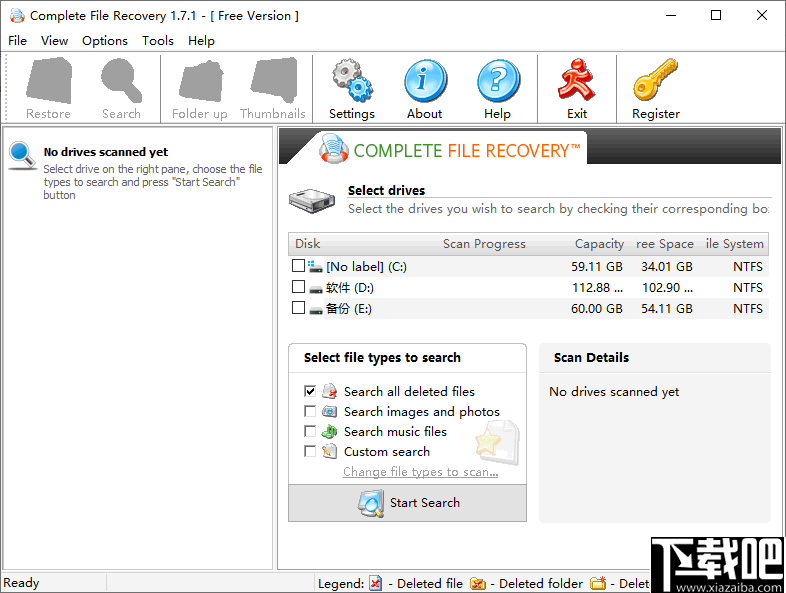Click the Ready status bar text
Screen dimensions: 786x593
coord(21,582)
